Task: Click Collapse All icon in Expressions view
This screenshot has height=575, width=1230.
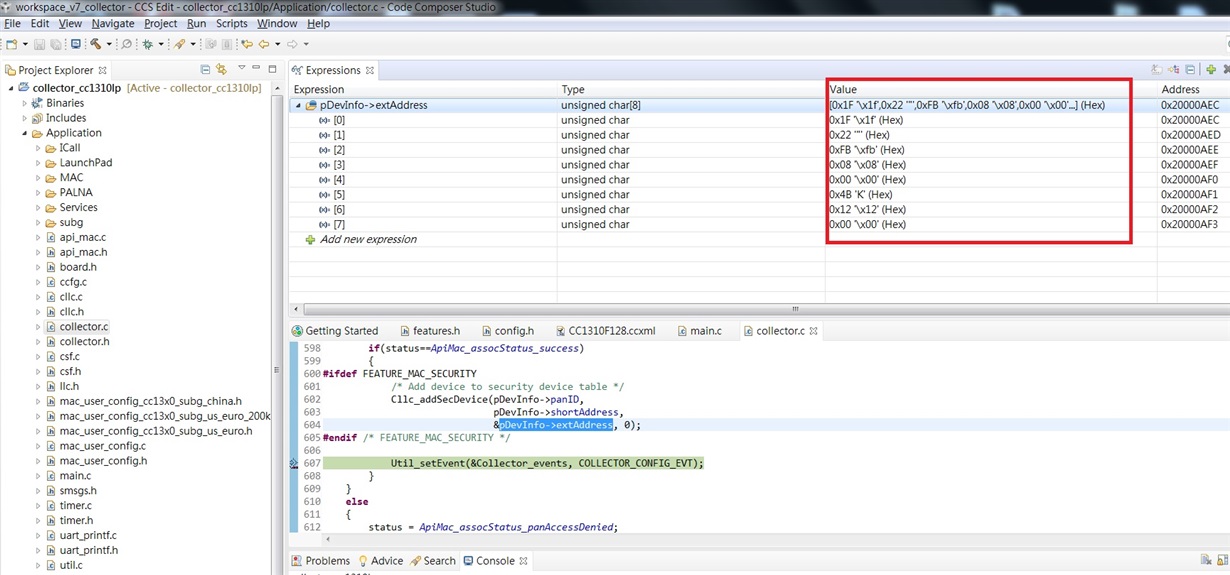Action: click(1189, 70)
